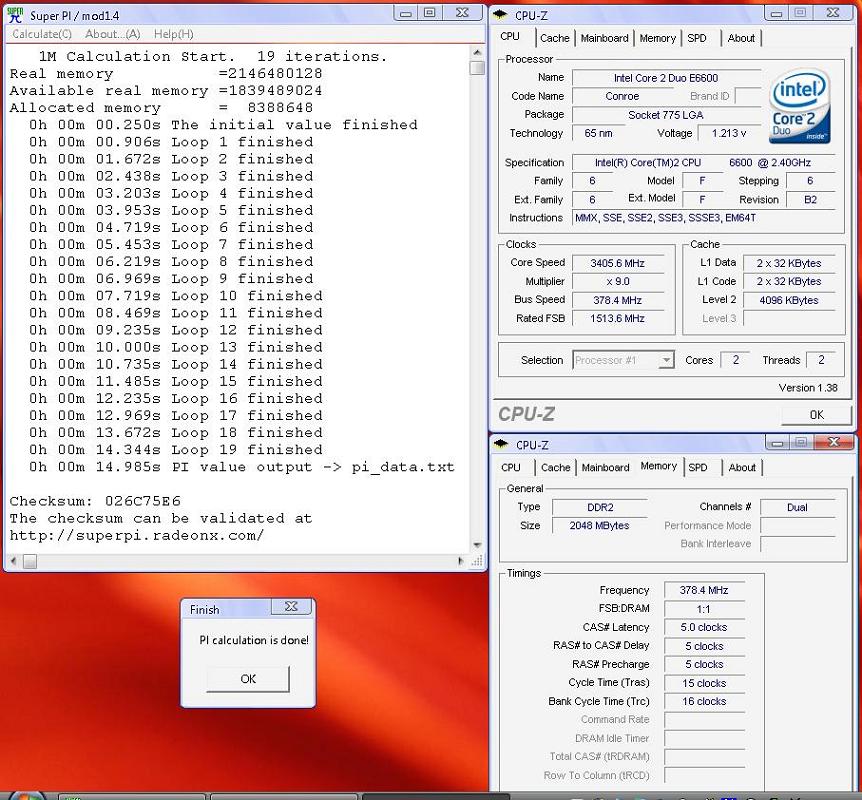Screen dimensions: 862x800
Task: Click the Bus Speed value 378.4 MHz
Action: point(617,300)
